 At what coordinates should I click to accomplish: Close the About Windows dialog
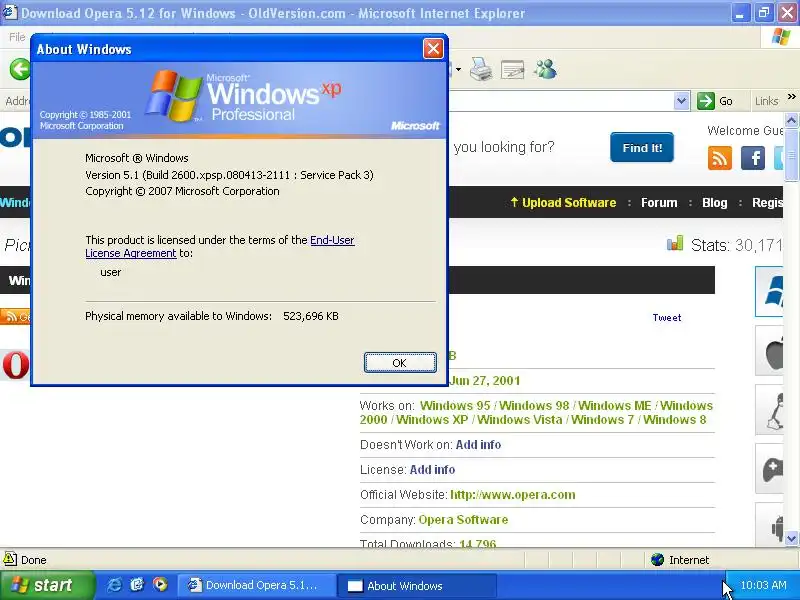pyautogui.click(x=433, y=49)
